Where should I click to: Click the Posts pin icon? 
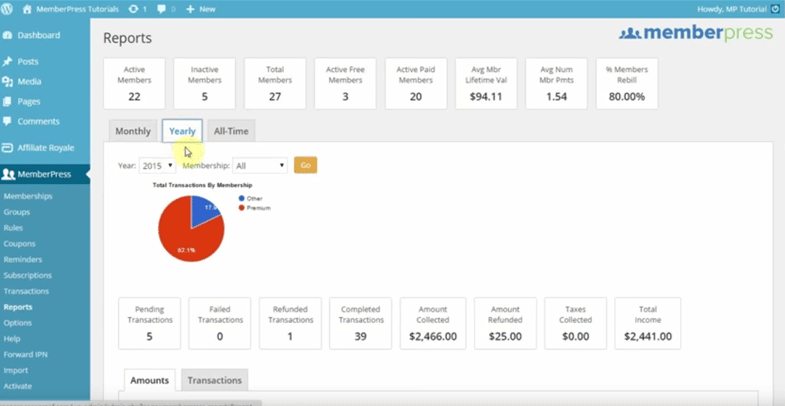pyautogui.click(x=7, y=62)
